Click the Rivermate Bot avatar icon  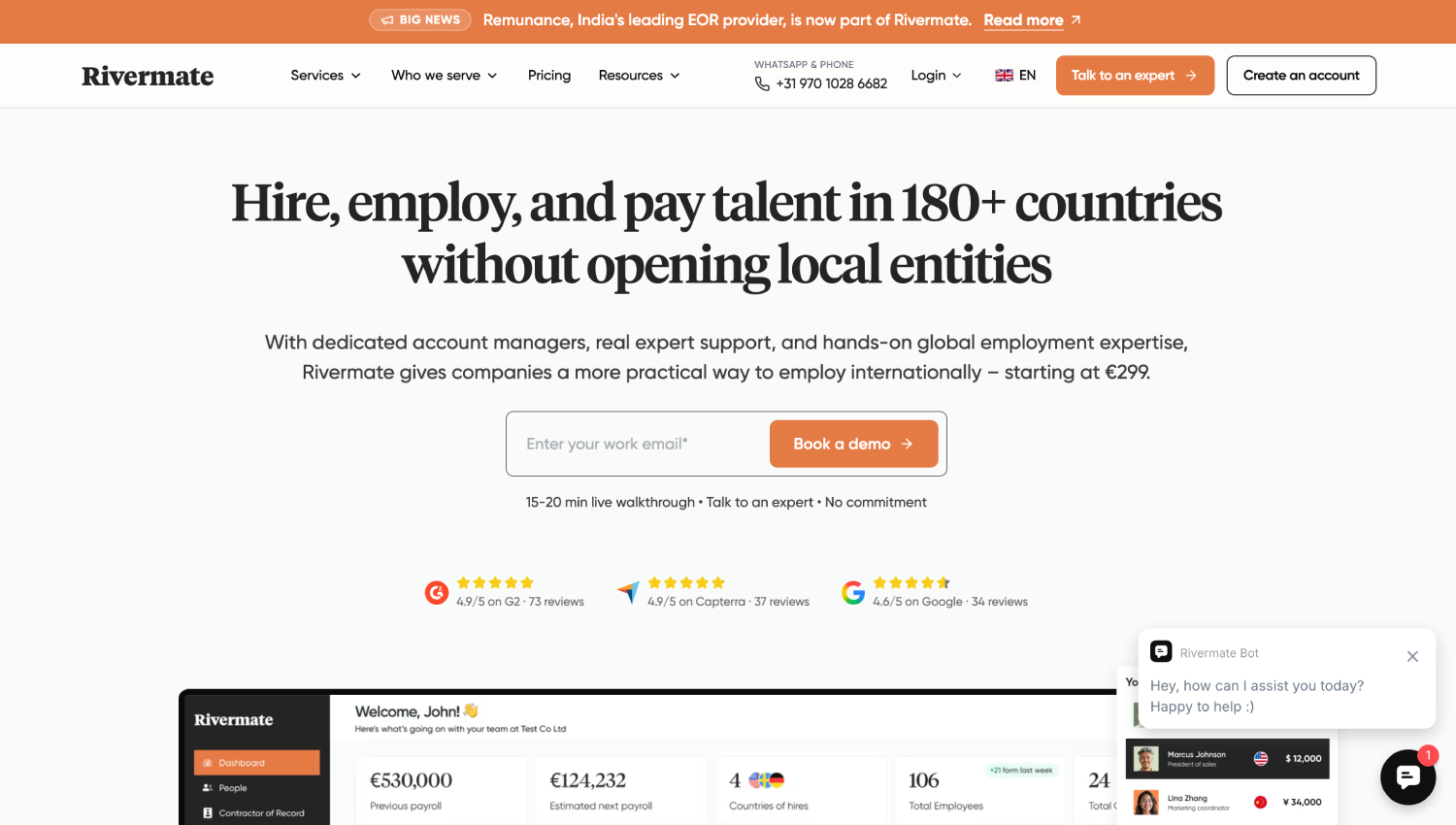(x=1161, y=651)
